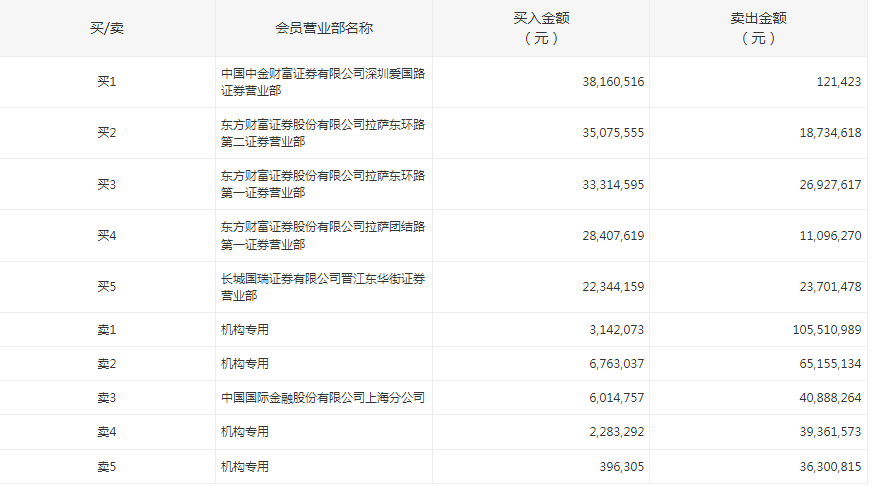Click the 买入金额（元） column header
The height and width of the screenshot is (487, 872).
[x=541, y=28]
